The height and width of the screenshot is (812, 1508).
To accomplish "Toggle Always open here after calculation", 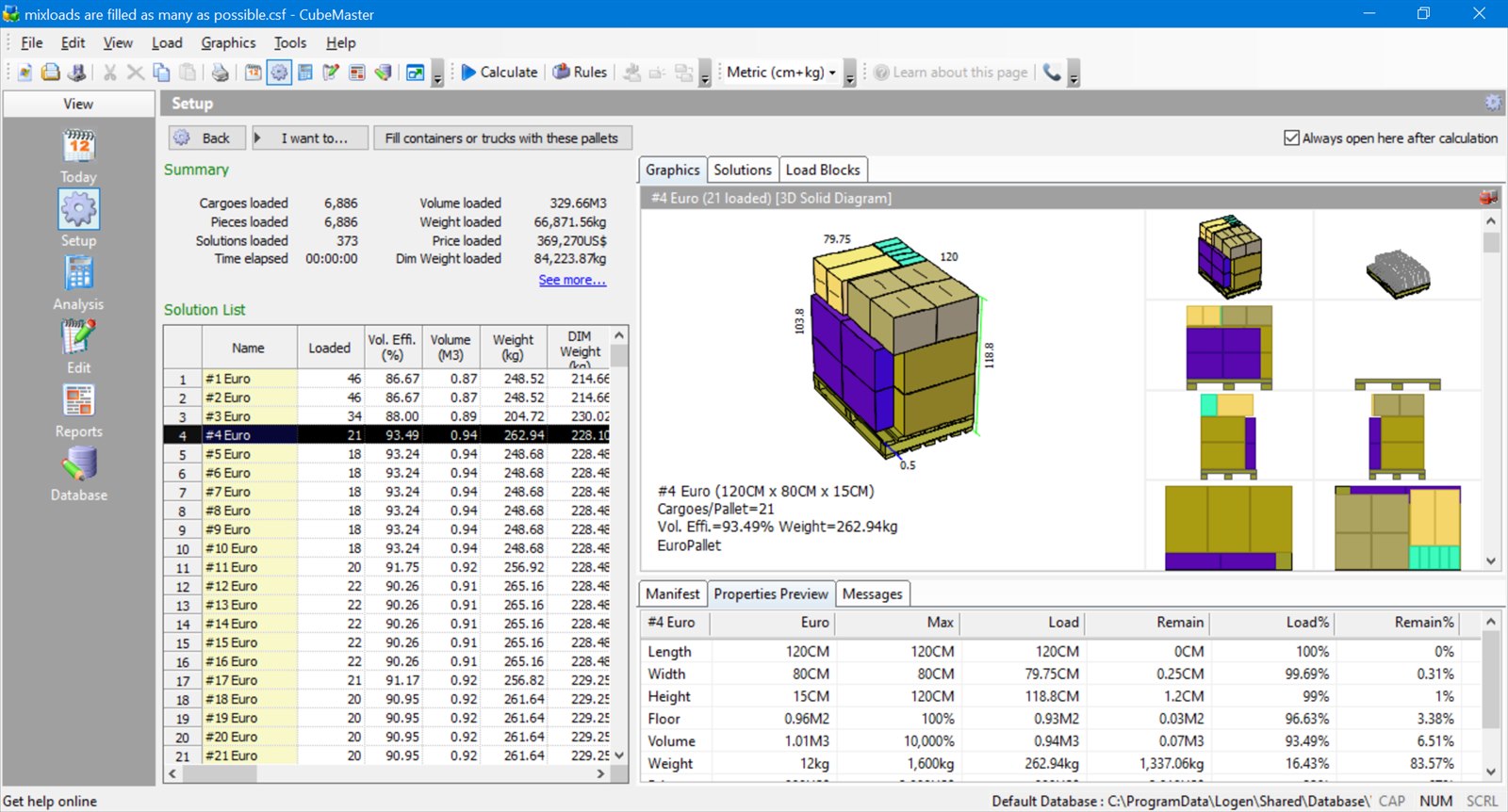I will [1390, 138].
